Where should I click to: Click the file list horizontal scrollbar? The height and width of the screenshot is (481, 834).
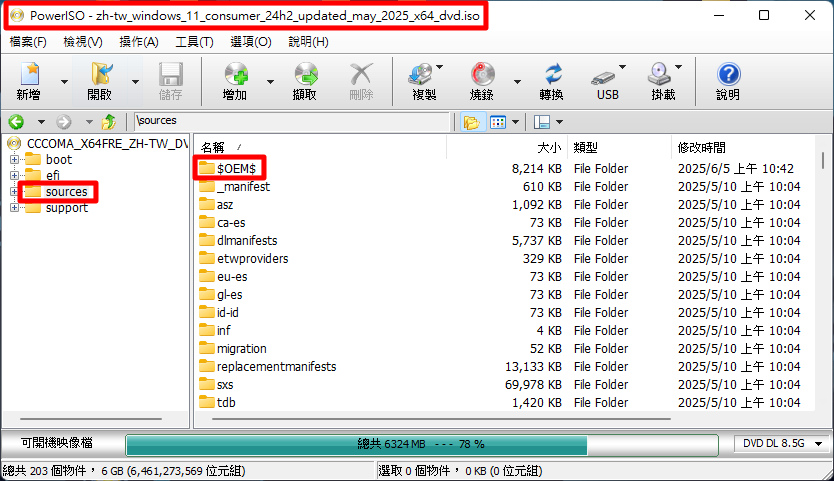tap(441, 419)
